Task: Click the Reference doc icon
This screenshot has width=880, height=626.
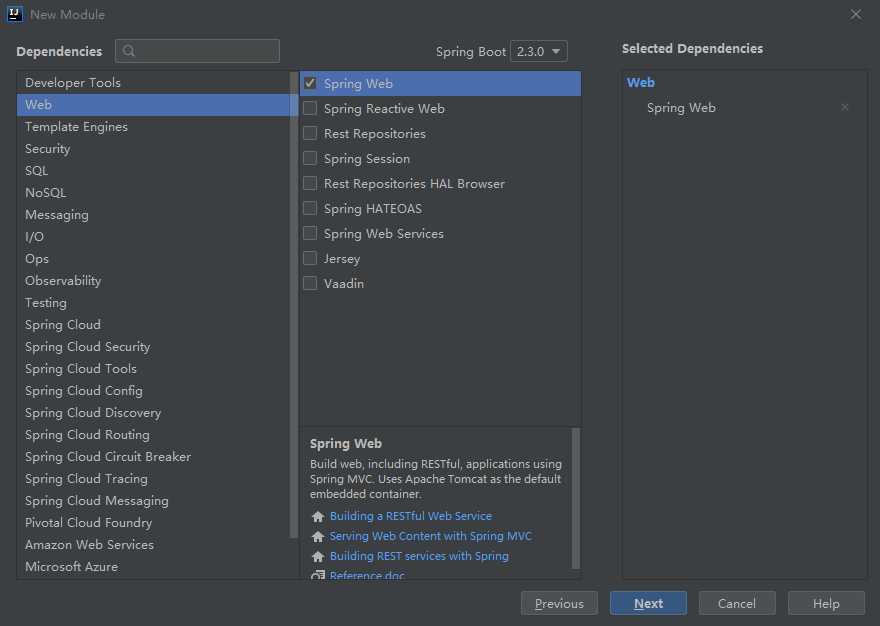Action: point(318,575)
